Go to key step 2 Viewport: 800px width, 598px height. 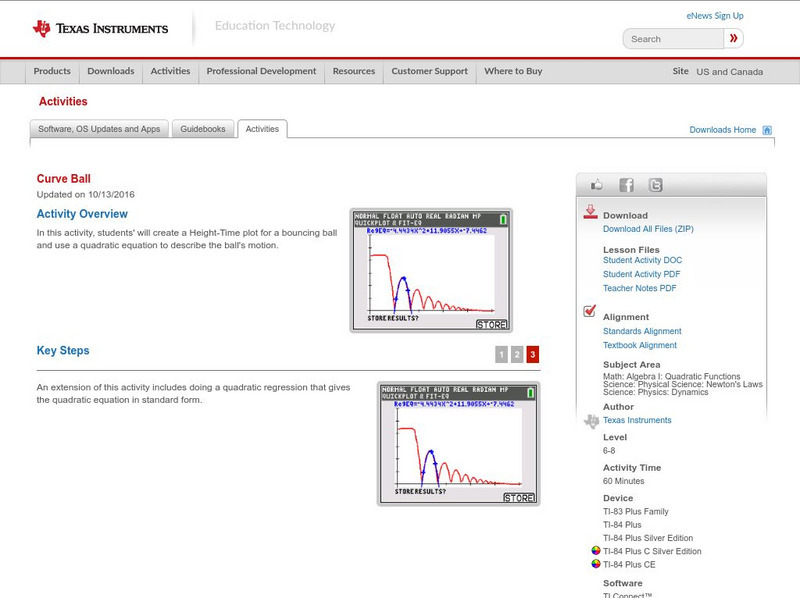(517, 354)
